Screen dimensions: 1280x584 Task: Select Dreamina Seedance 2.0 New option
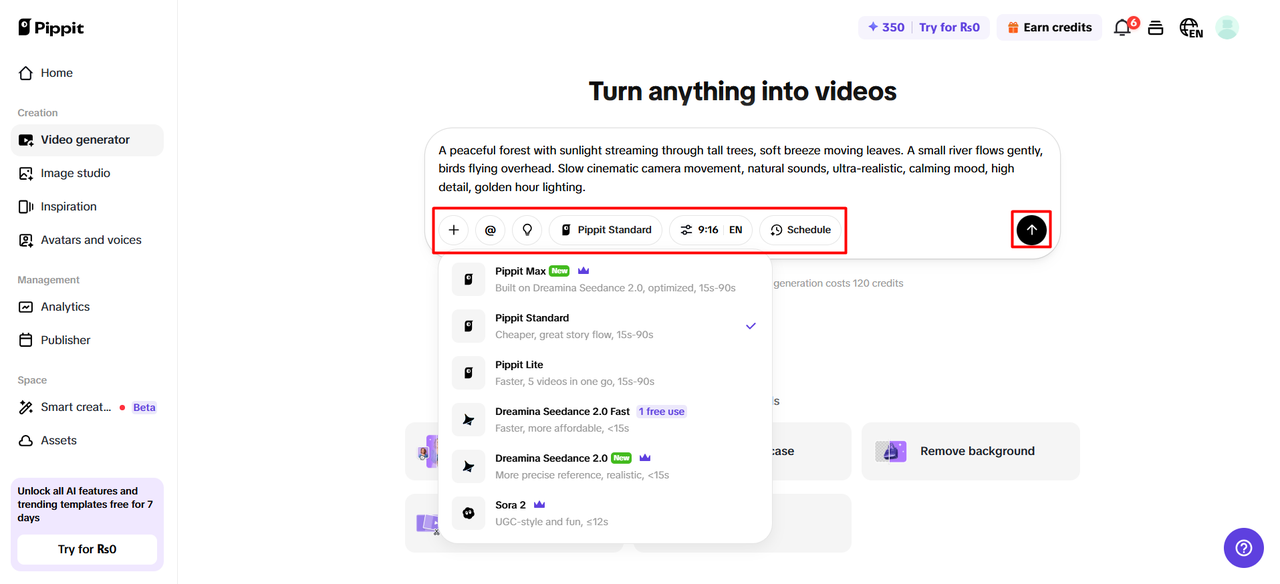tap(605, 466)
